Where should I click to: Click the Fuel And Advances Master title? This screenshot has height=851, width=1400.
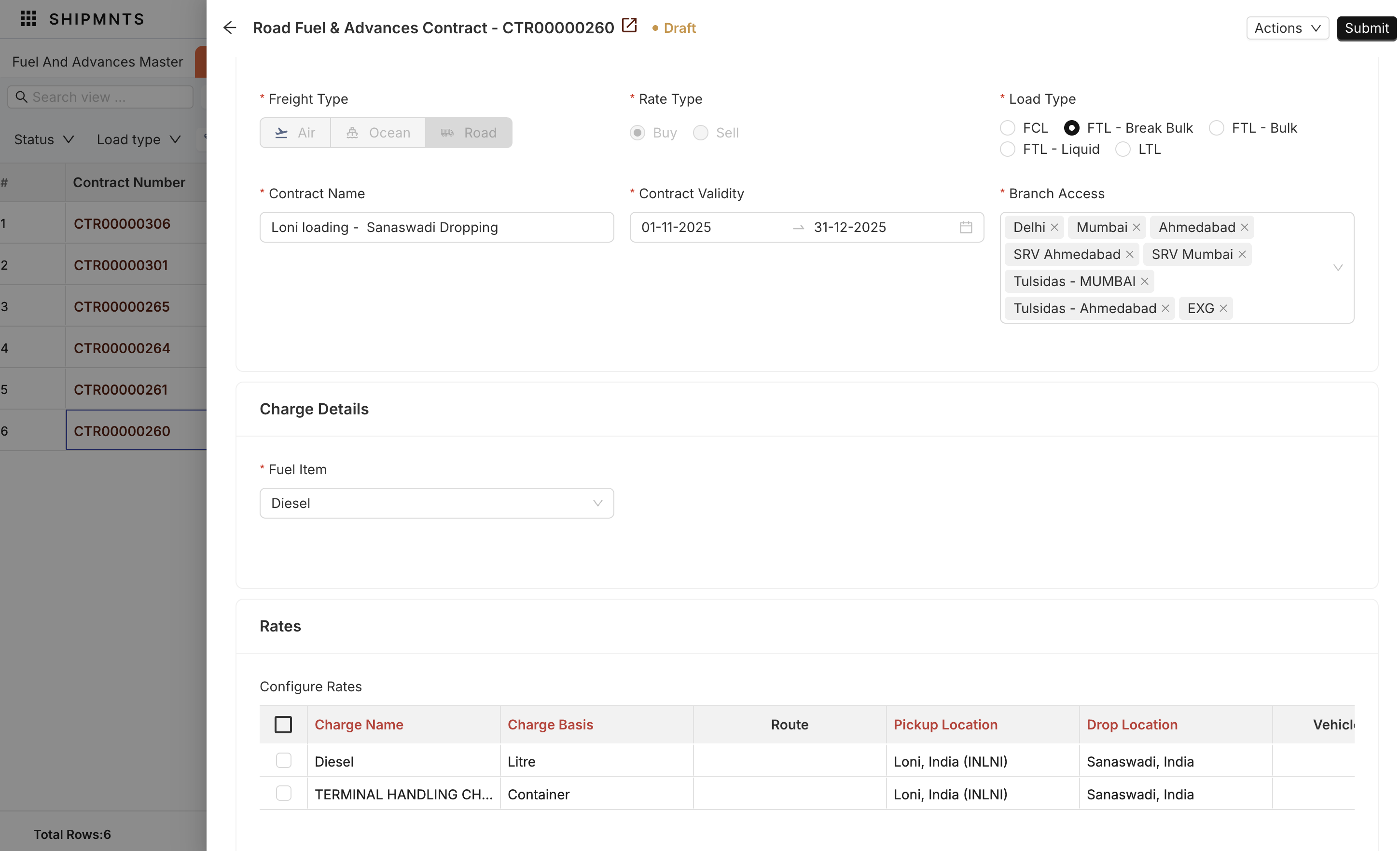click(97, 62)
